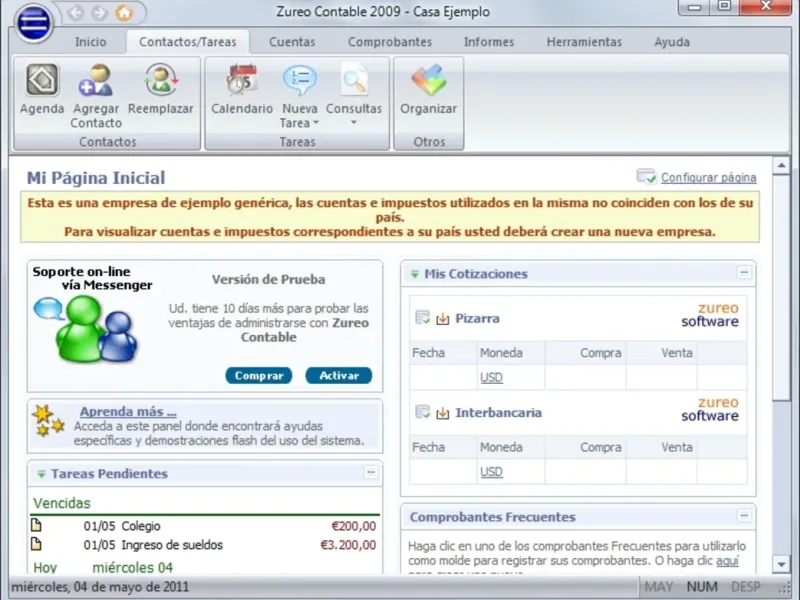
Task: Click the Comprar button
Action: click(x=259, y=376)
